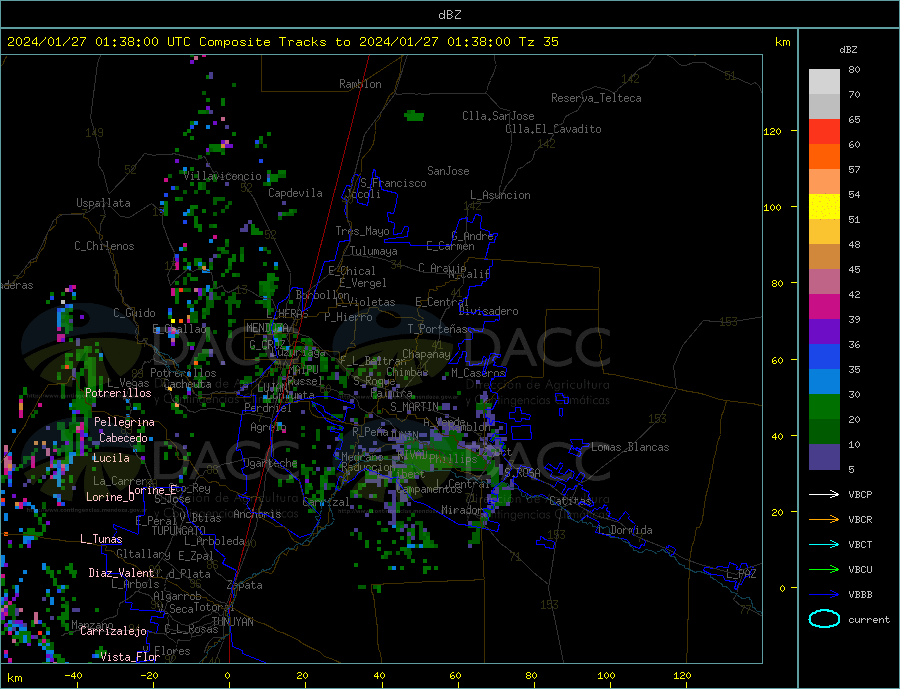
Task: Click the 'Catitas' map label
Action: [570, 501]
